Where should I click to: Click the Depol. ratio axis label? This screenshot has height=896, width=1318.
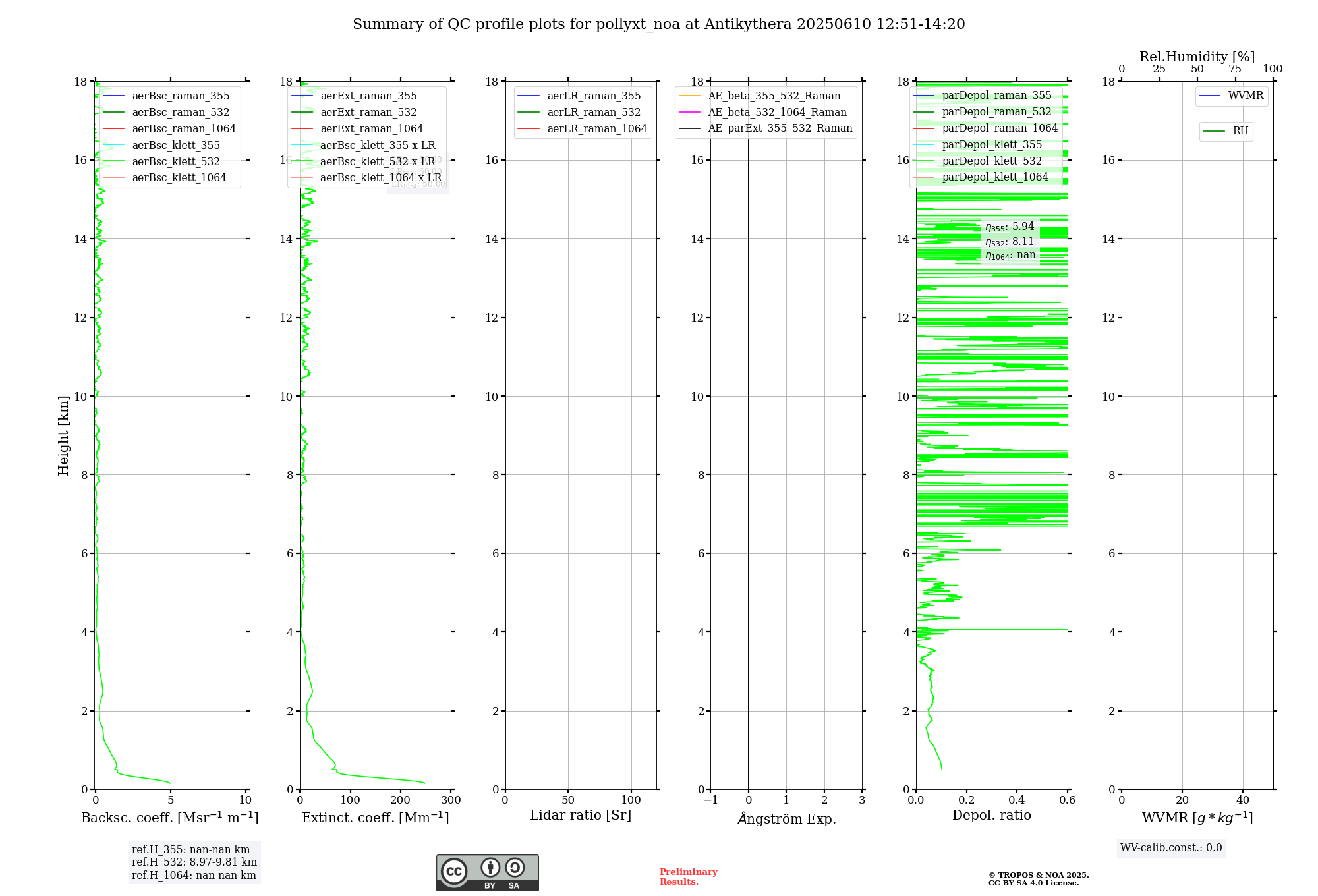992,816
